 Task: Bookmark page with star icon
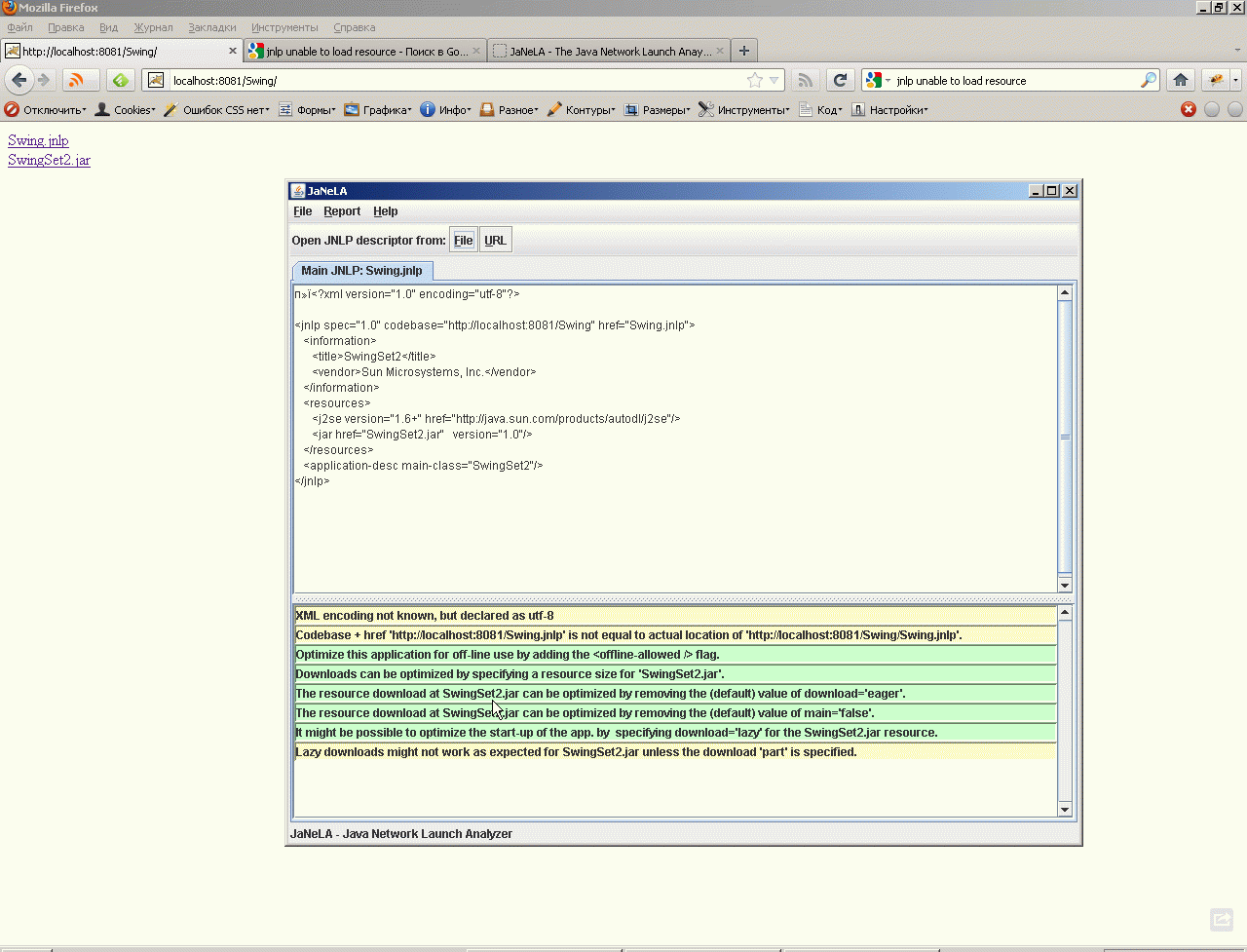click(755, 81)
